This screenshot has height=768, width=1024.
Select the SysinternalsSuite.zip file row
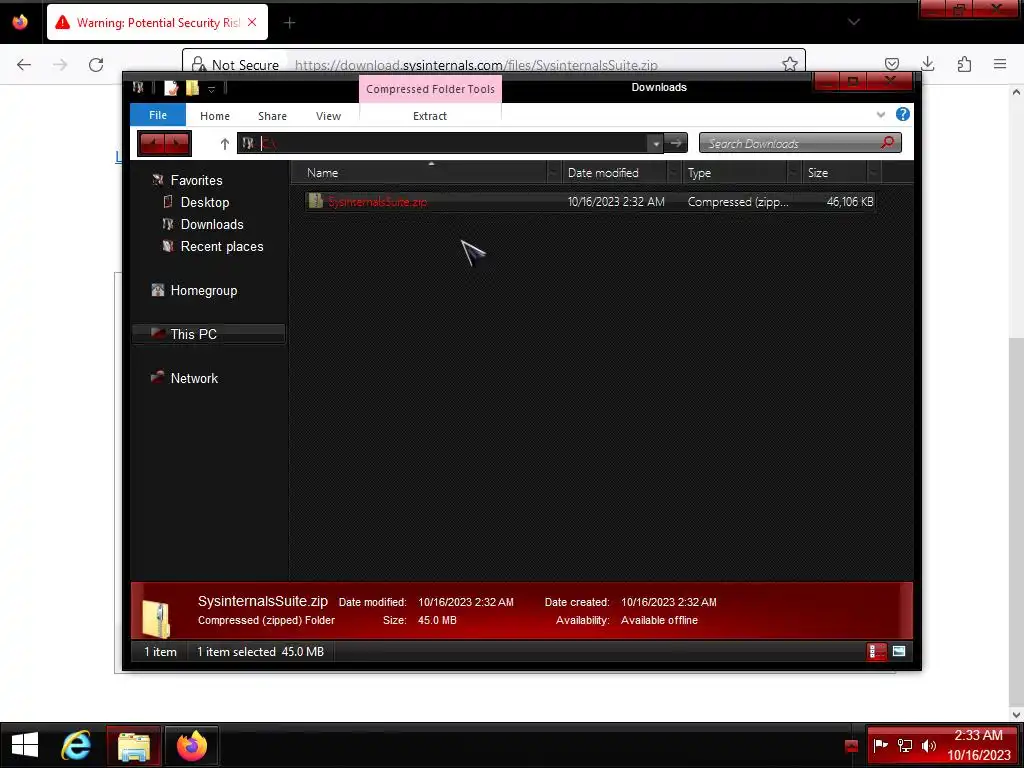pyautogui.click(x=590, y=202)
